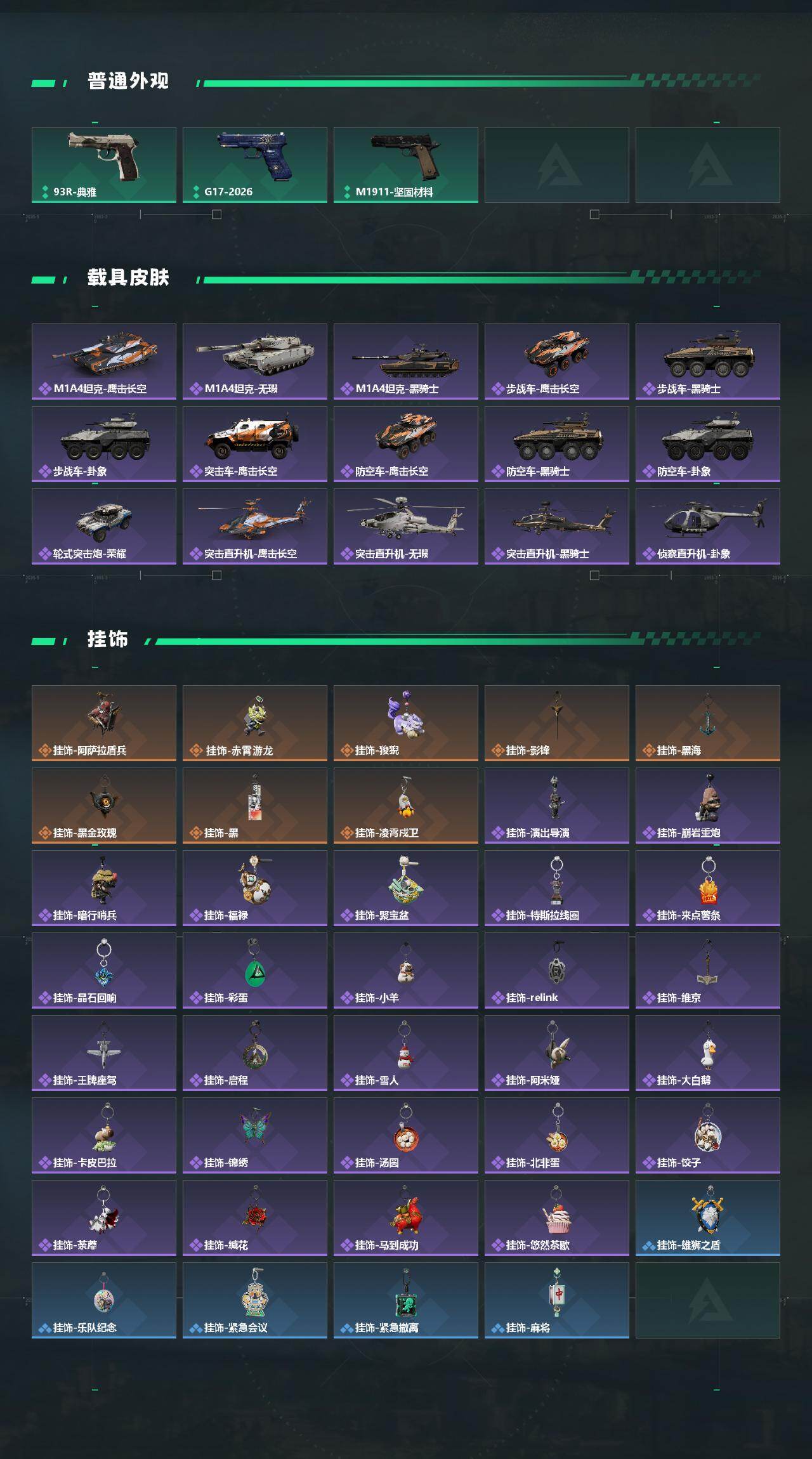Select the 挂饰-锦绣 butterfly charm

[x=255, y=1135]
